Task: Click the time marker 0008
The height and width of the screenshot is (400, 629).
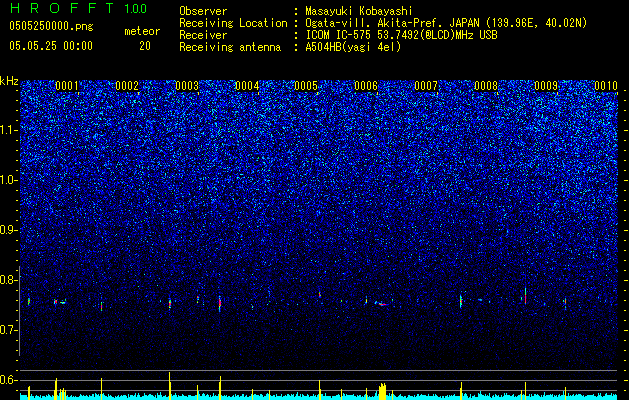Action: pyautogui.click(x=486, y=86)
